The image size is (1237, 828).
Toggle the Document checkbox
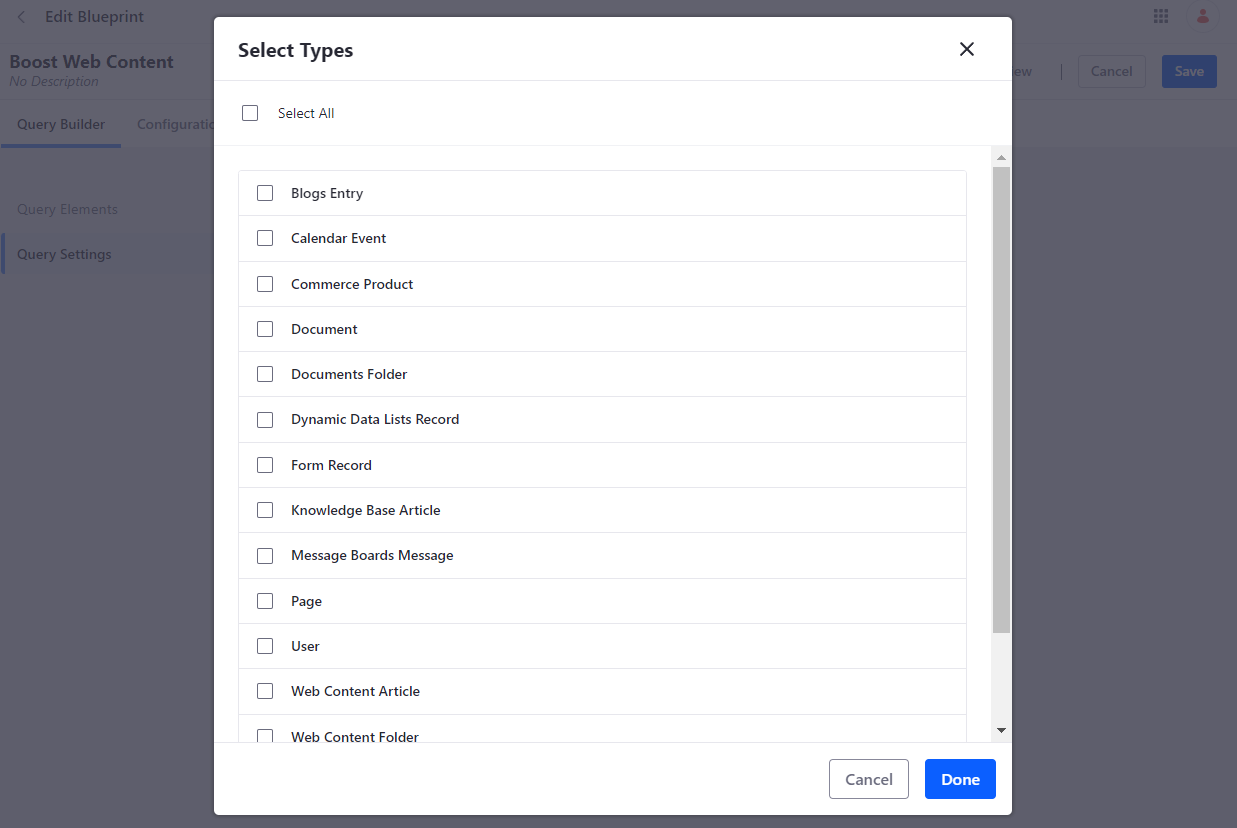[x=265, y=329]
